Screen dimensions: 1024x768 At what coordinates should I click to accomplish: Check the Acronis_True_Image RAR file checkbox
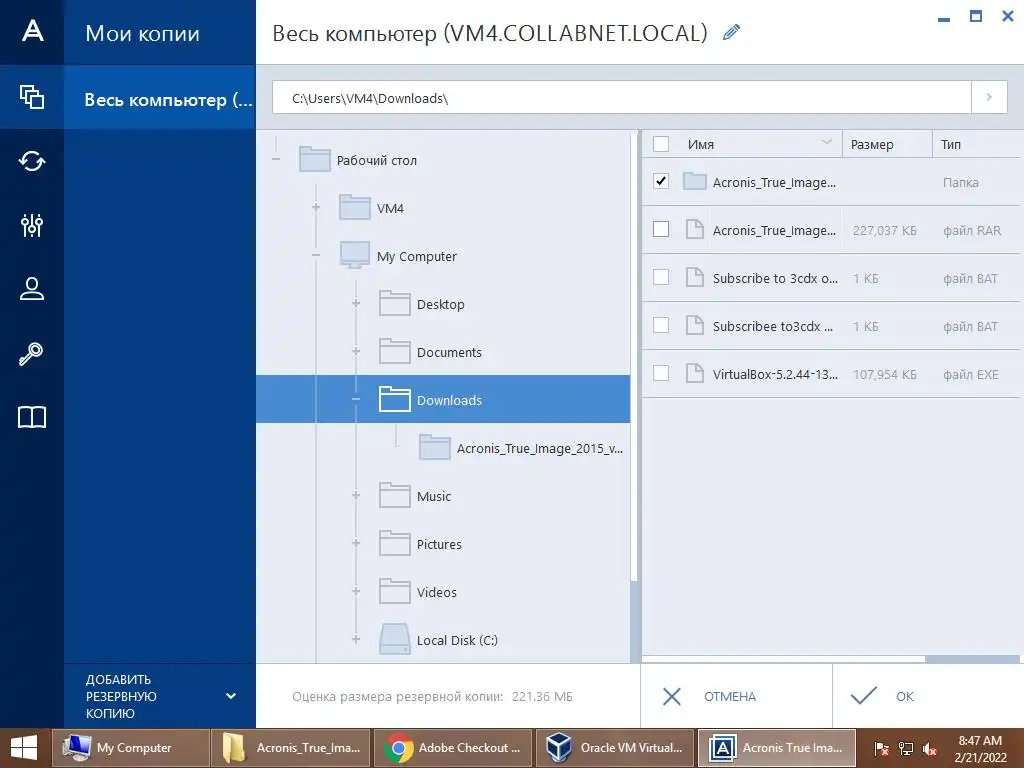click(x=661, y=229)
